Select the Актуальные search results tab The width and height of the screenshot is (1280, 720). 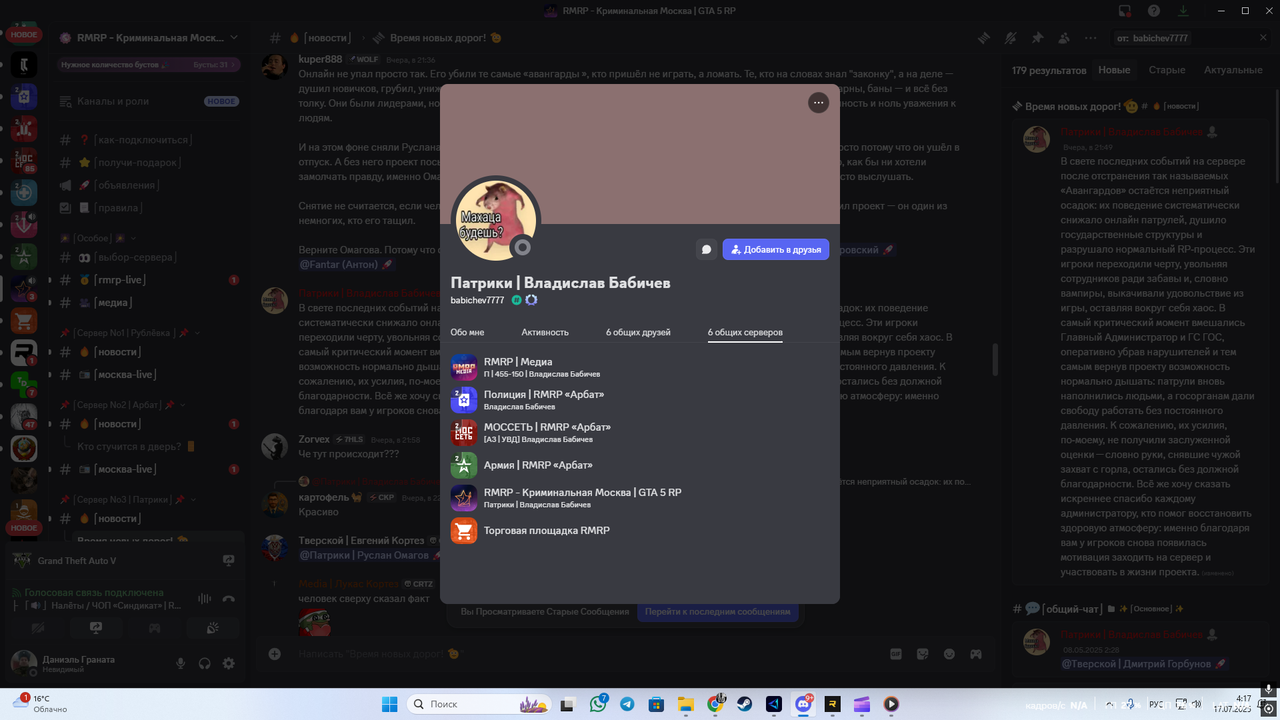1233,70
